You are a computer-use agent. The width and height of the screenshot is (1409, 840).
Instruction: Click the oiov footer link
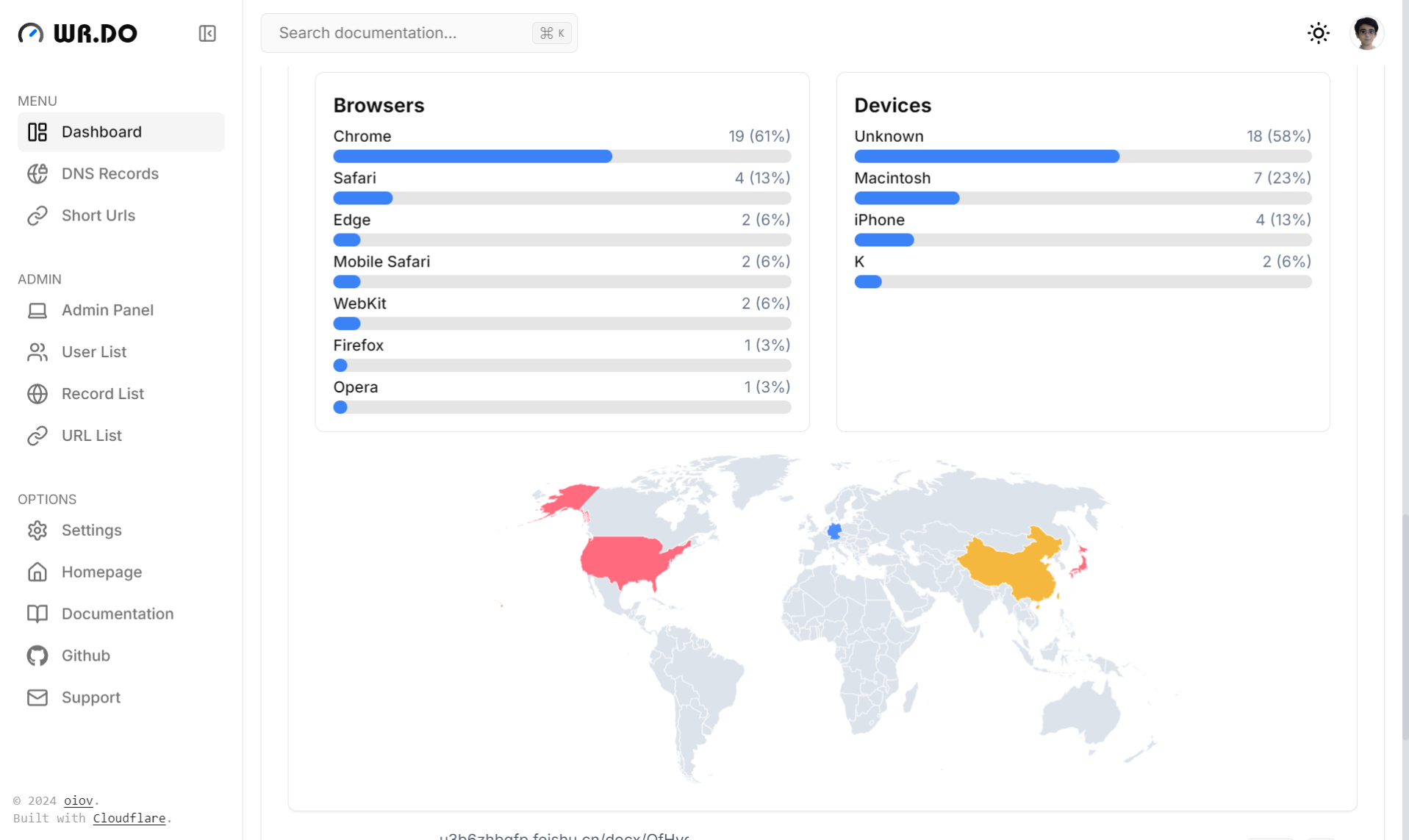coord(78,800)
